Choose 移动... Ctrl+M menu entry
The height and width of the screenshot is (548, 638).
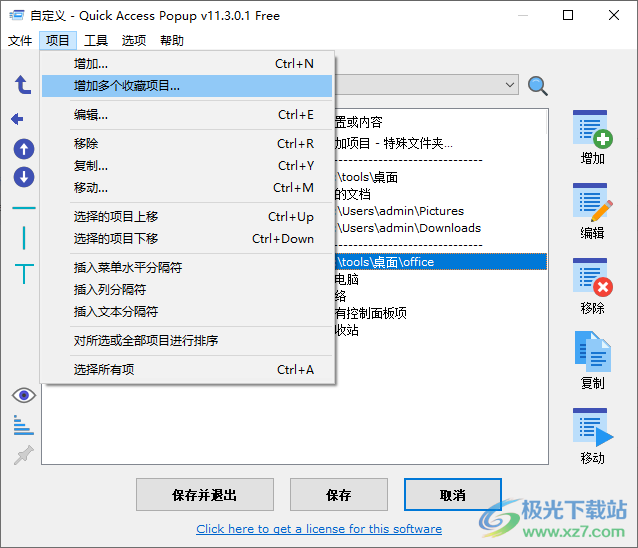pyautogui.click(x=187, y=188)
